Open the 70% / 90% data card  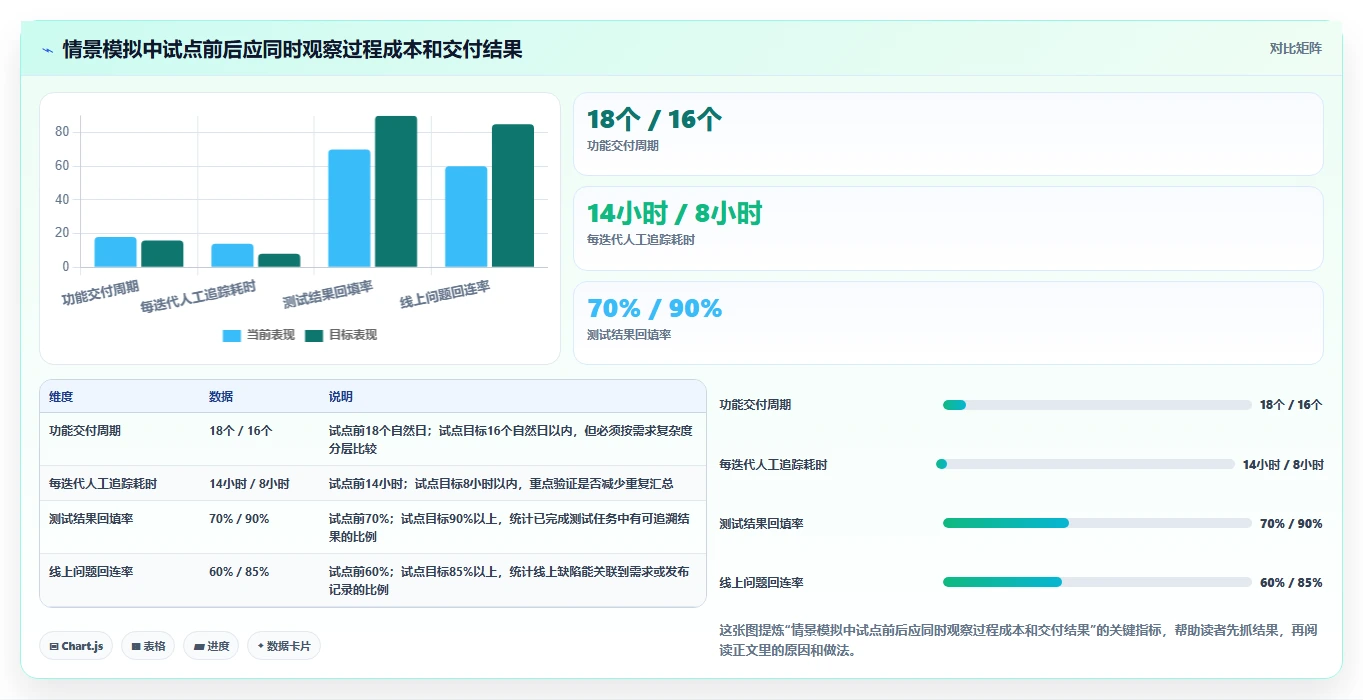(948, 323)
